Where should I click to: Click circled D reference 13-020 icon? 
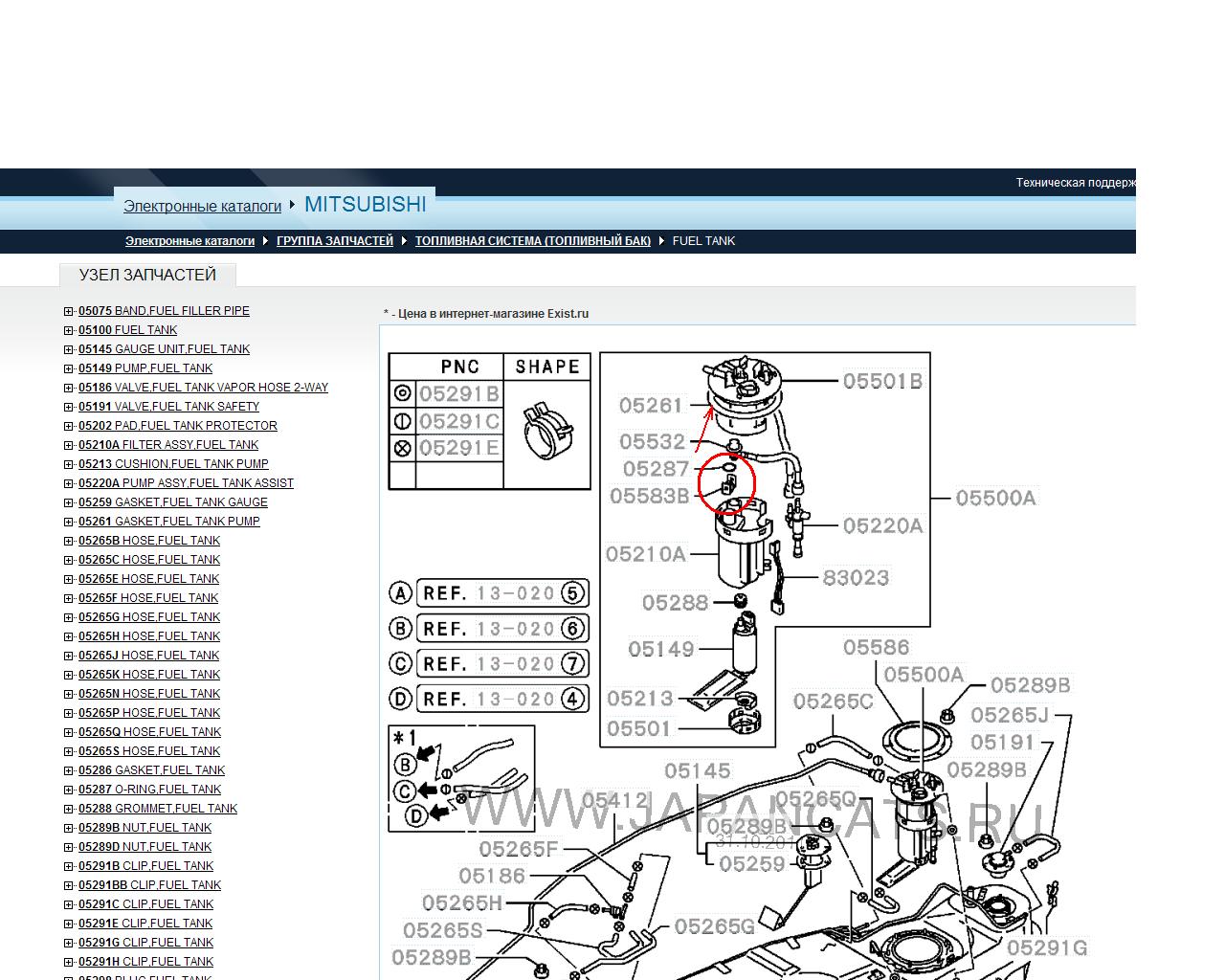(400, 700)
